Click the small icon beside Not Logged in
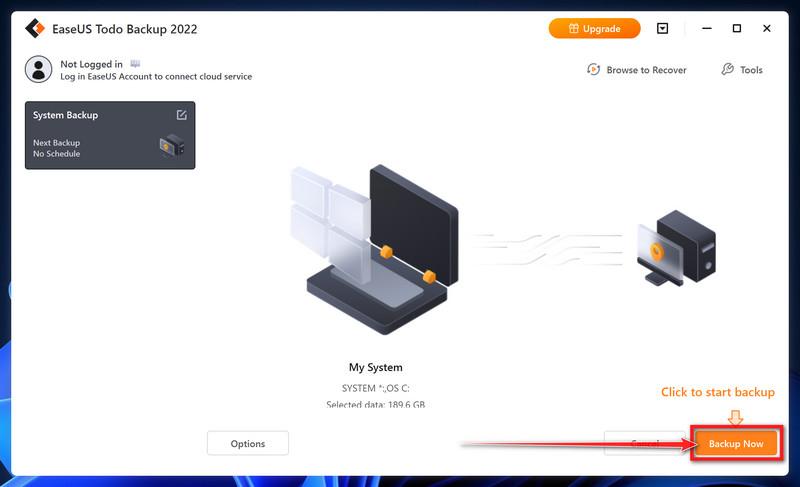This screenshot has height=487, width=800. [135, 64]
